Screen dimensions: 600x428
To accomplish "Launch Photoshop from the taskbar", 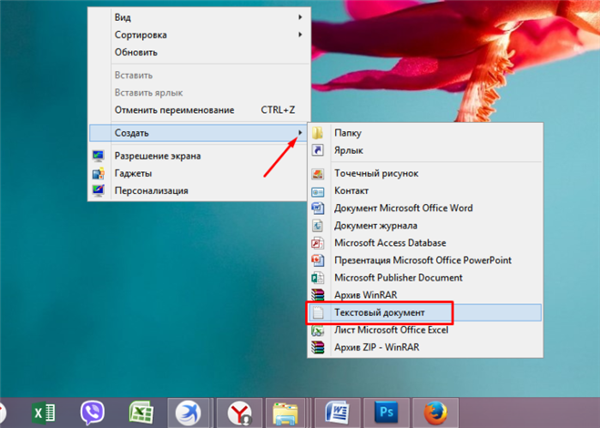I will point(386,413).
